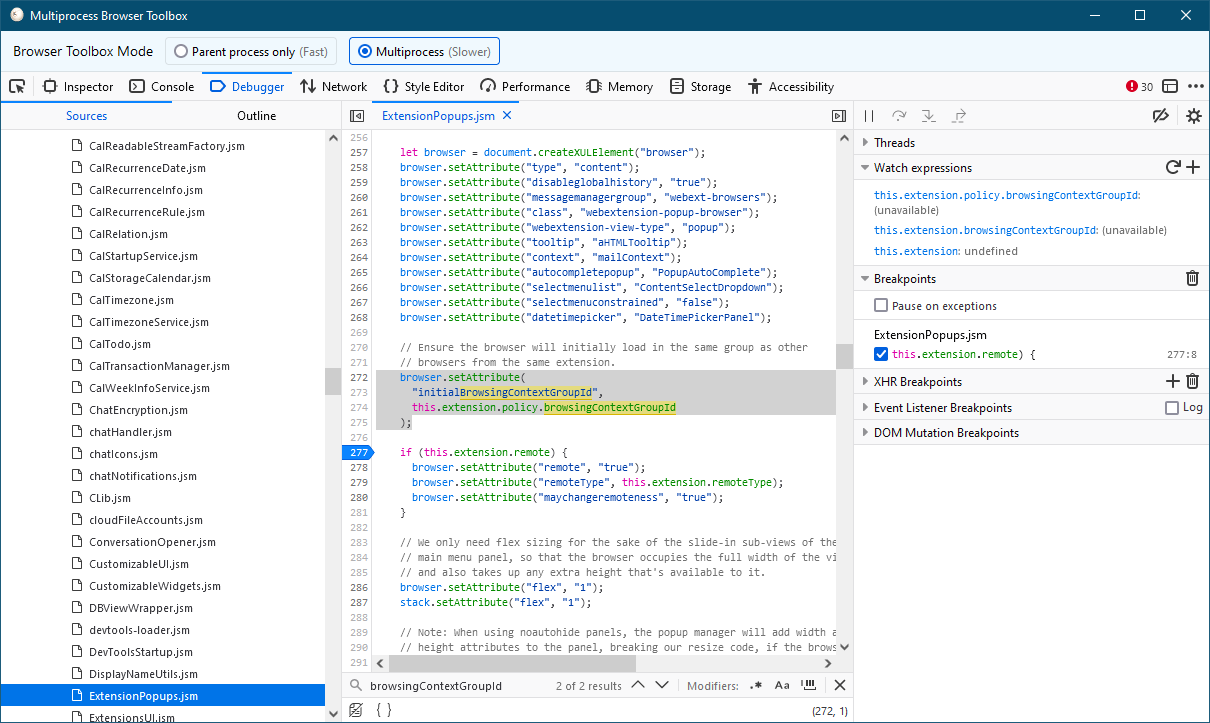Viewport: 1210px width, 723px height.
Task: Select the Parent process only radio option
Action: (x=250, y=51)
